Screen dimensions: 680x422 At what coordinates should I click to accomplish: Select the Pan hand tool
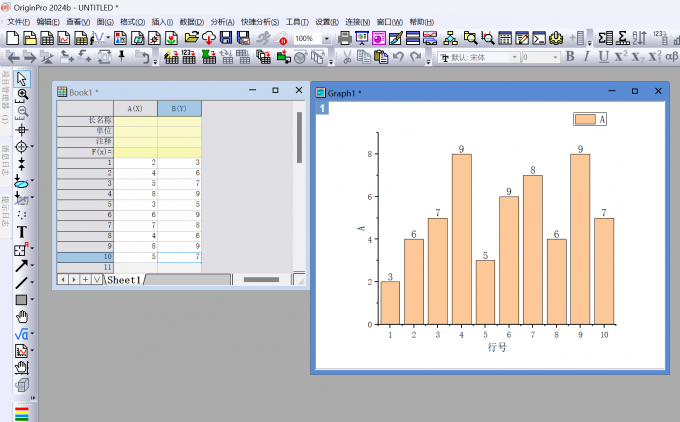tap(22, 317)
